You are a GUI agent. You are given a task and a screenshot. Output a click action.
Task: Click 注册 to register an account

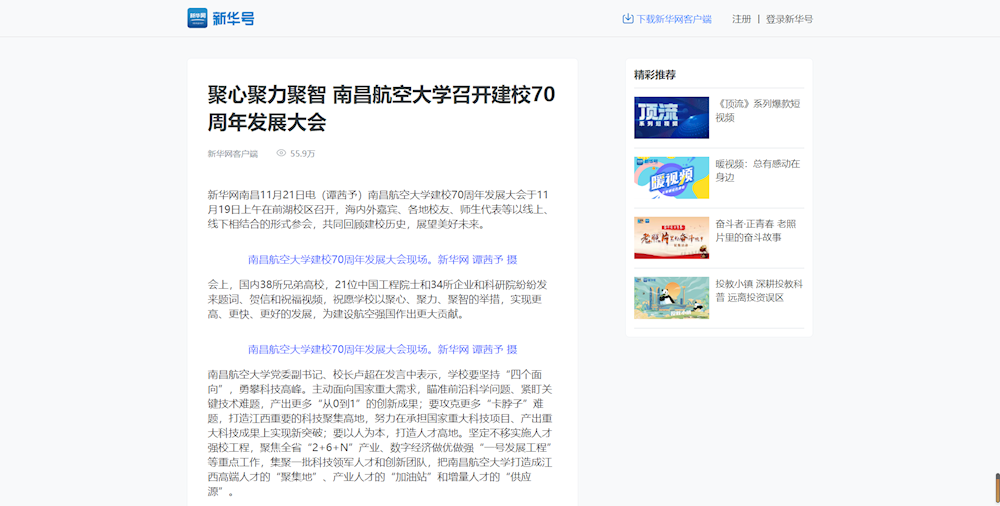coord(741,19)
